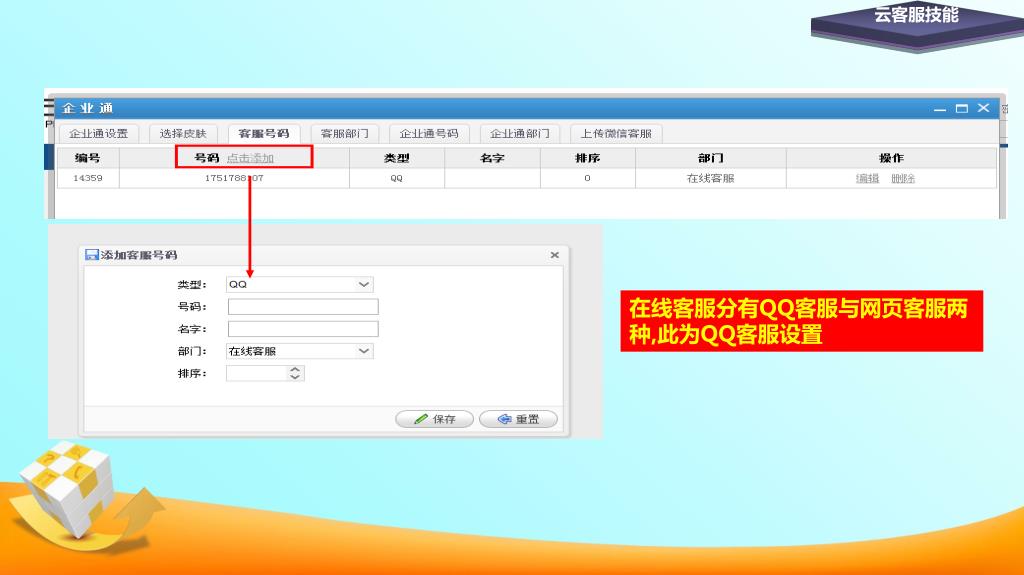Viewport: 1024px width, 575px height.
Task: Click the 编号 column header
Action: (88, 158)
